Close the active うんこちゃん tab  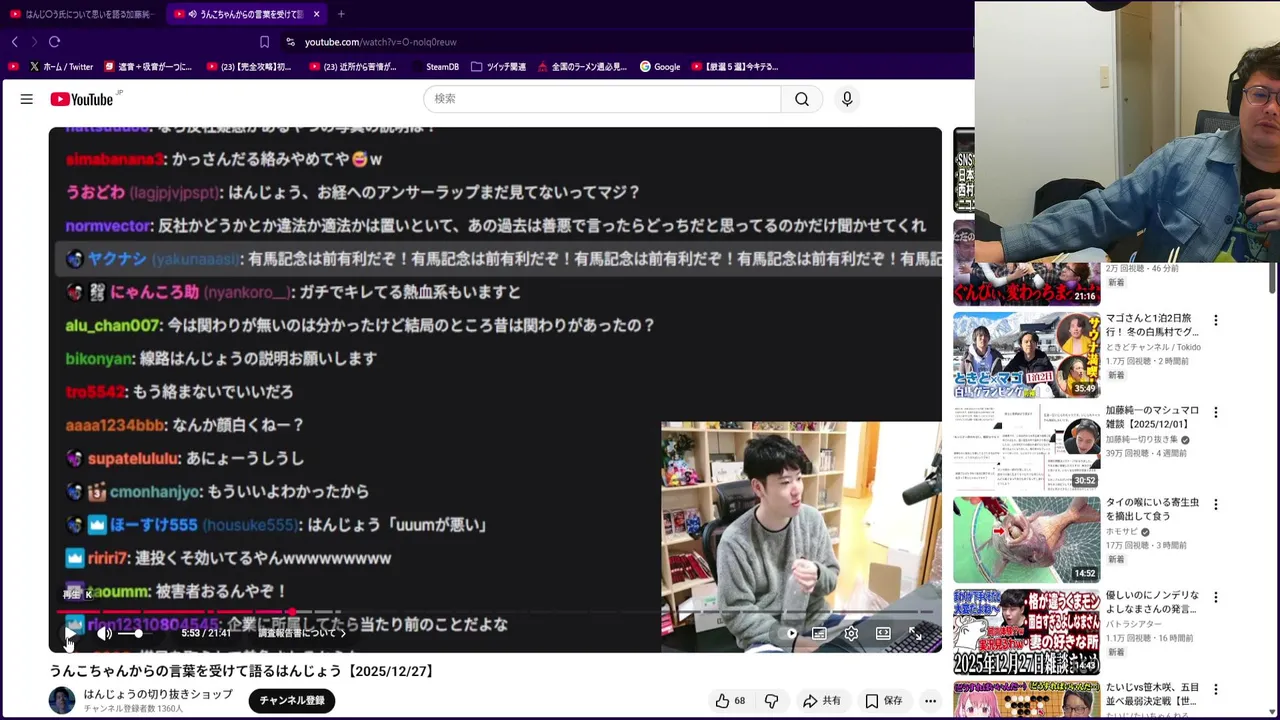click(316, 14)
